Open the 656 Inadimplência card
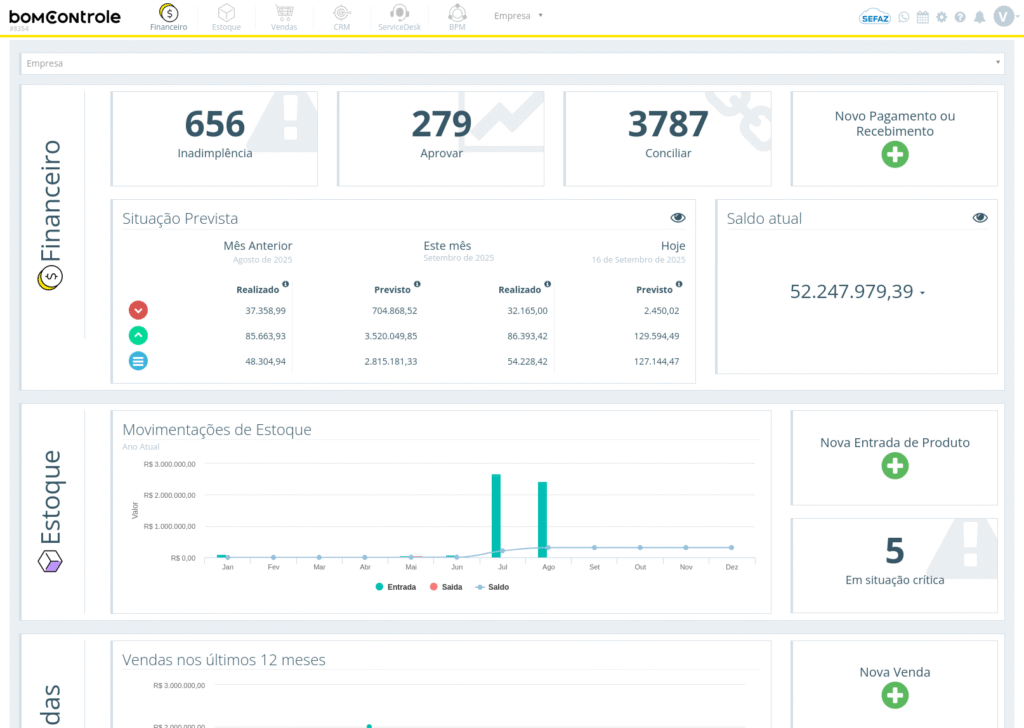The height and width of the screenshot is (728, 1024). tap(215, 138)
